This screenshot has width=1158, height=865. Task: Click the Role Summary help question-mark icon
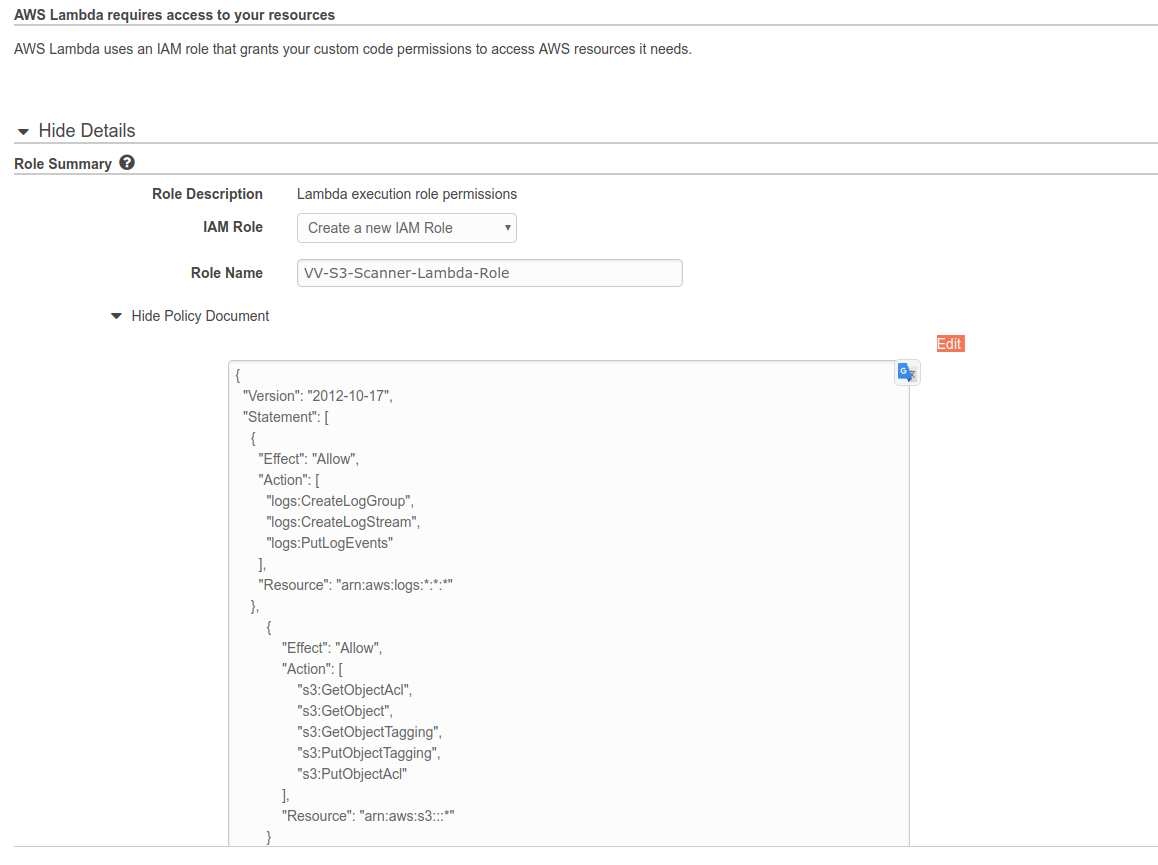coord(127,163)
